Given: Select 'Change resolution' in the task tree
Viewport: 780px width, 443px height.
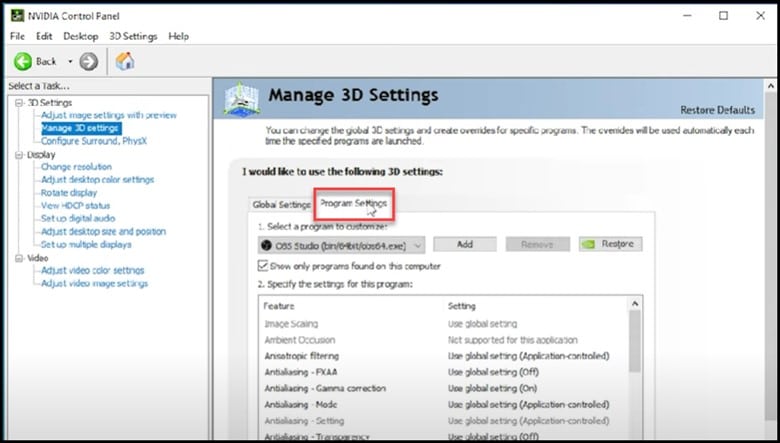Looking at the screenshot, I should point(76,167).
